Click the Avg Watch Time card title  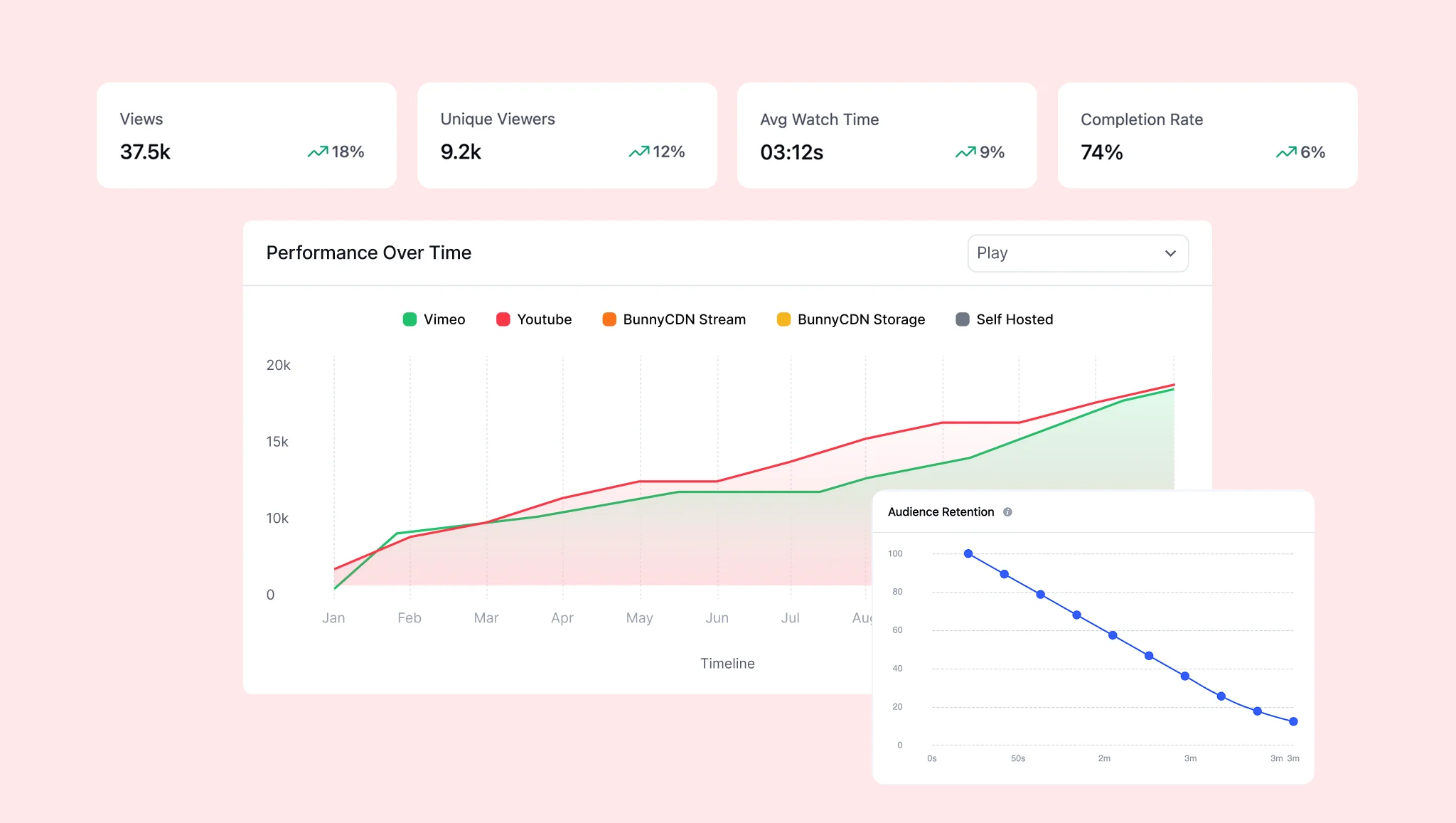820,120
